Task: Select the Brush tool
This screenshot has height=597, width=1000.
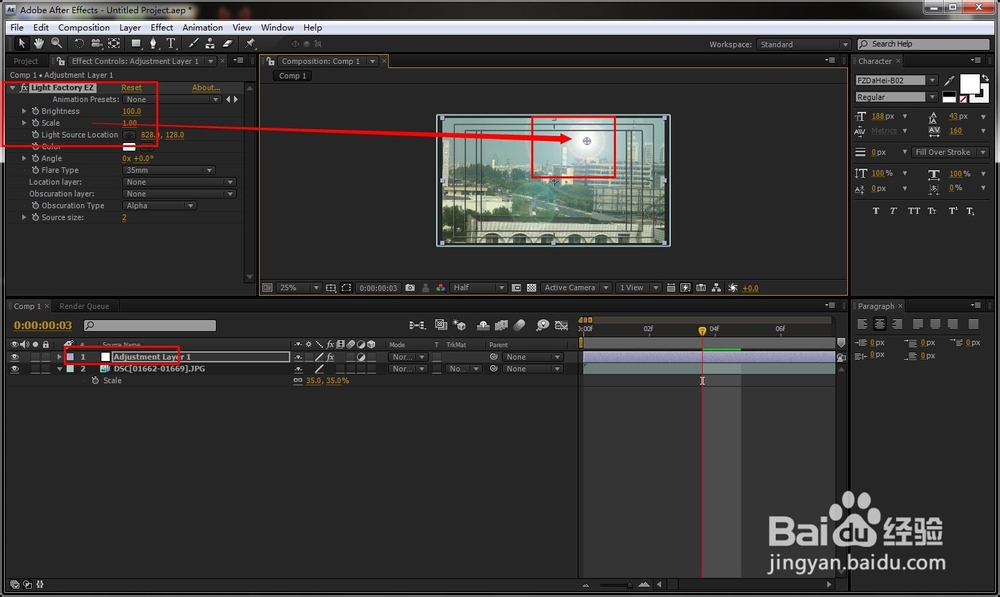Action: (x=193, y=43)
